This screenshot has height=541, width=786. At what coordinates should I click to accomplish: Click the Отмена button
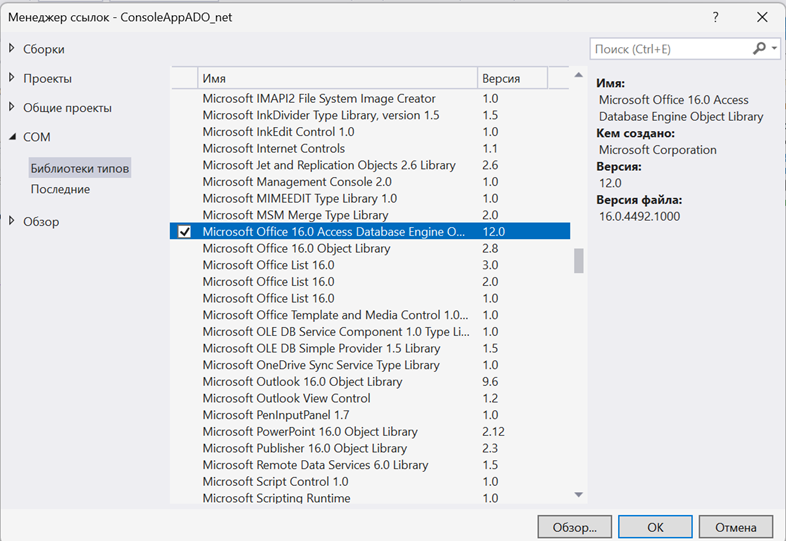coord(735,526)
